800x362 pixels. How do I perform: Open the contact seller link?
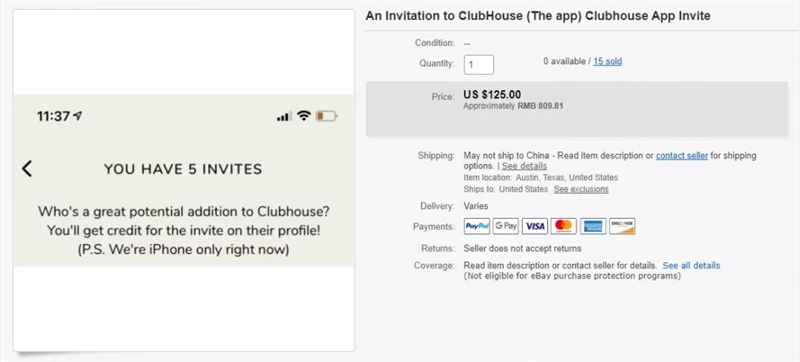point(682,156)
